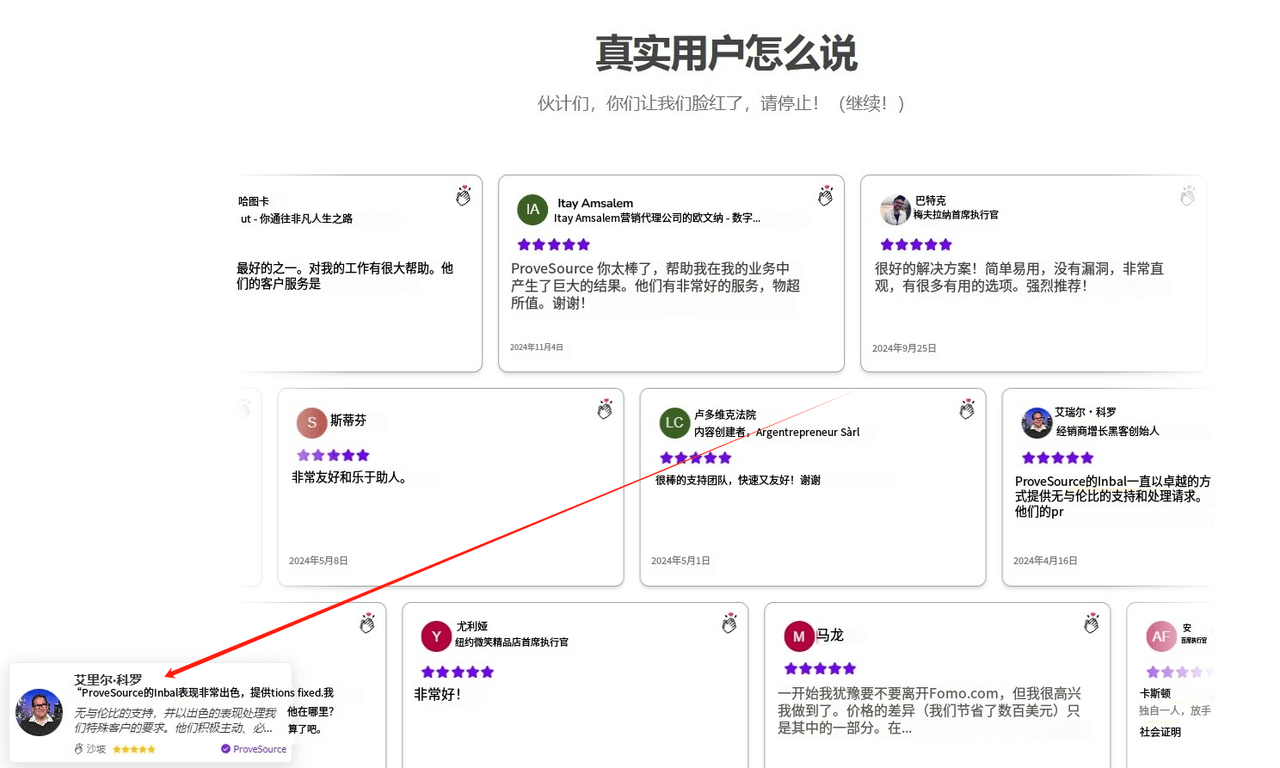Open the ProveSource verified link in the popup
1280x768 pixels.
pos(254,749)
